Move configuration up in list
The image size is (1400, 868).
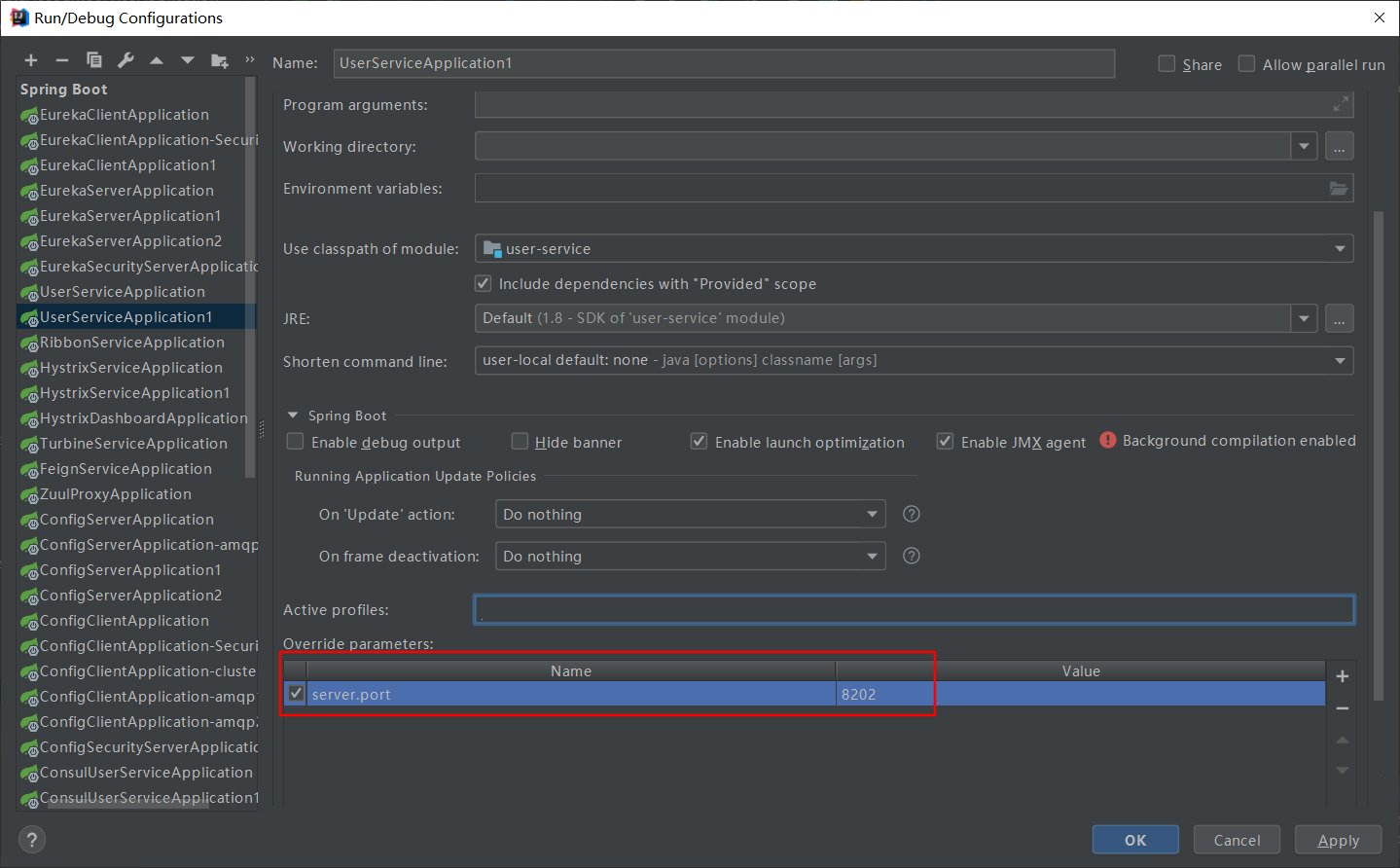[x=157, y=60]
